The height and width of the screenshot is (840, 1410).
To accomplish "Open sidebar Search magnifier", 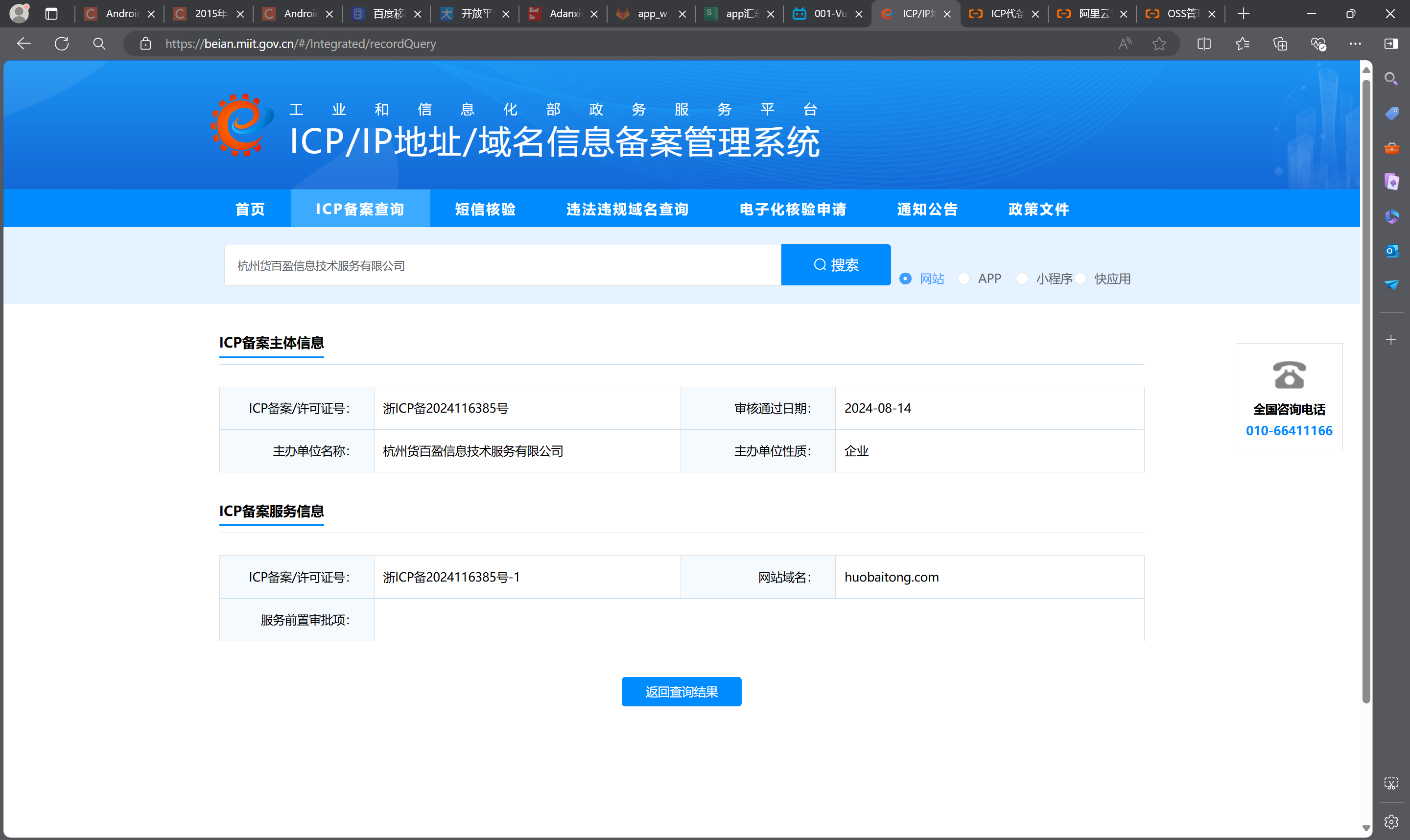I will (1391, 79).
